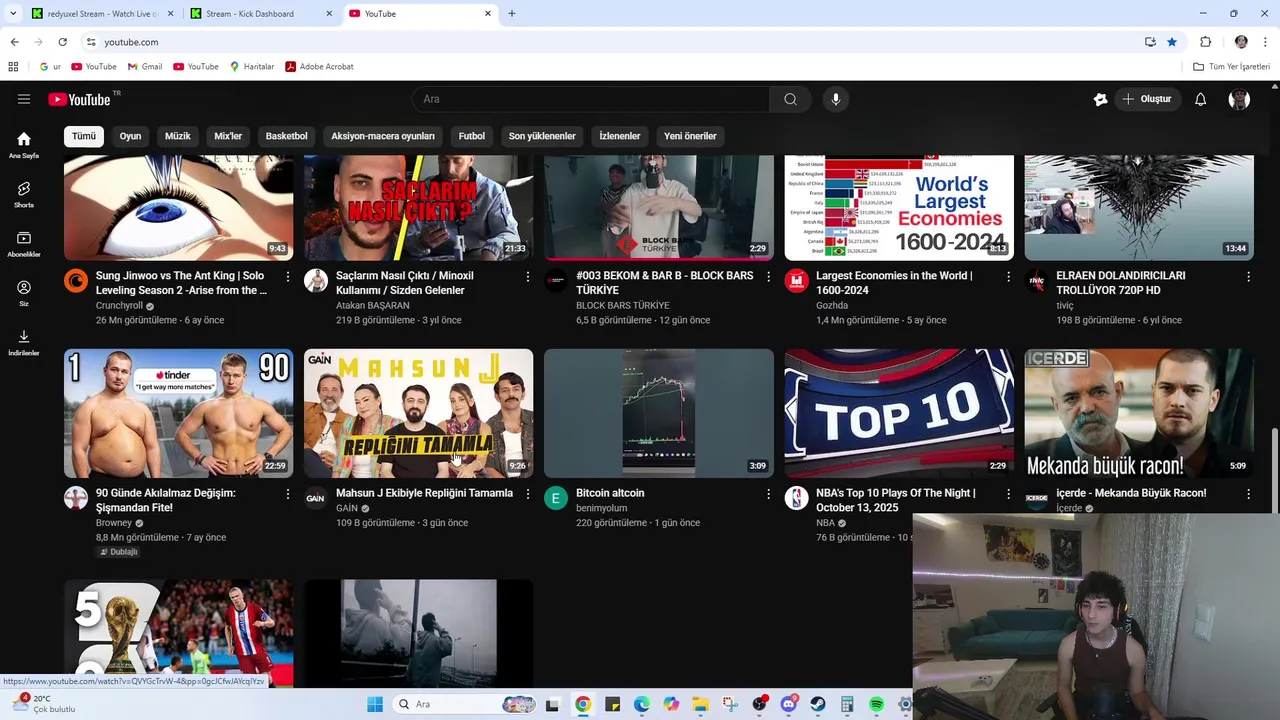Click the page vertical scrollbar
Image resolution: width=1280 pixels, height=720 pixels.
tap(1274, 470)
